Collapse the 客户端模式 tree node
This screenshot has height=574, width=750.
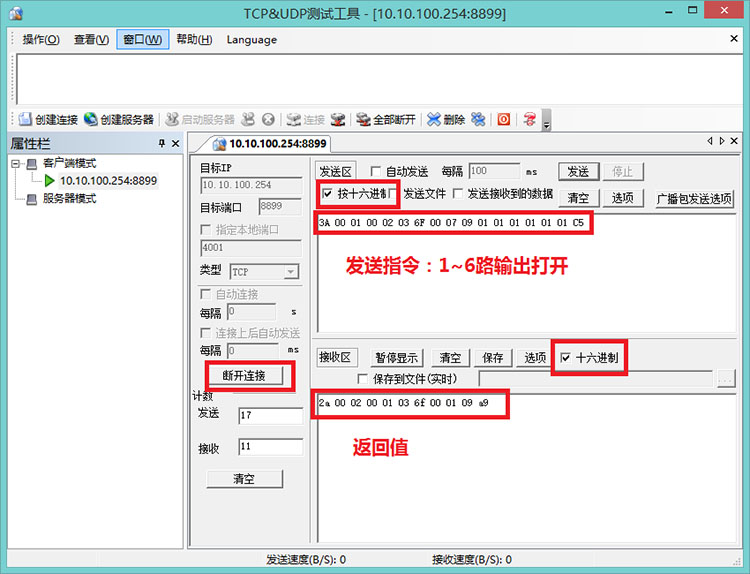(15, 164)
